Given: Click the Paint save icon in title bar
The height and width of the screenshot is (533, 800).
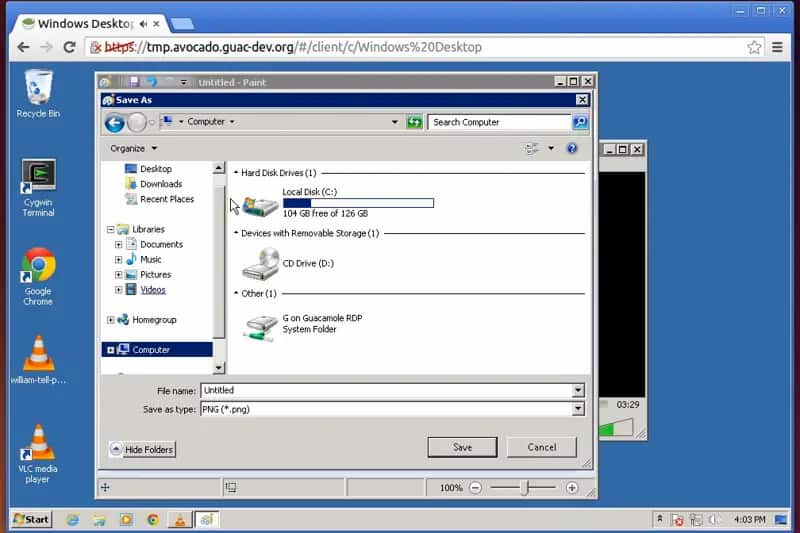Looking at the screenshot, I should (x=134, y=82).
